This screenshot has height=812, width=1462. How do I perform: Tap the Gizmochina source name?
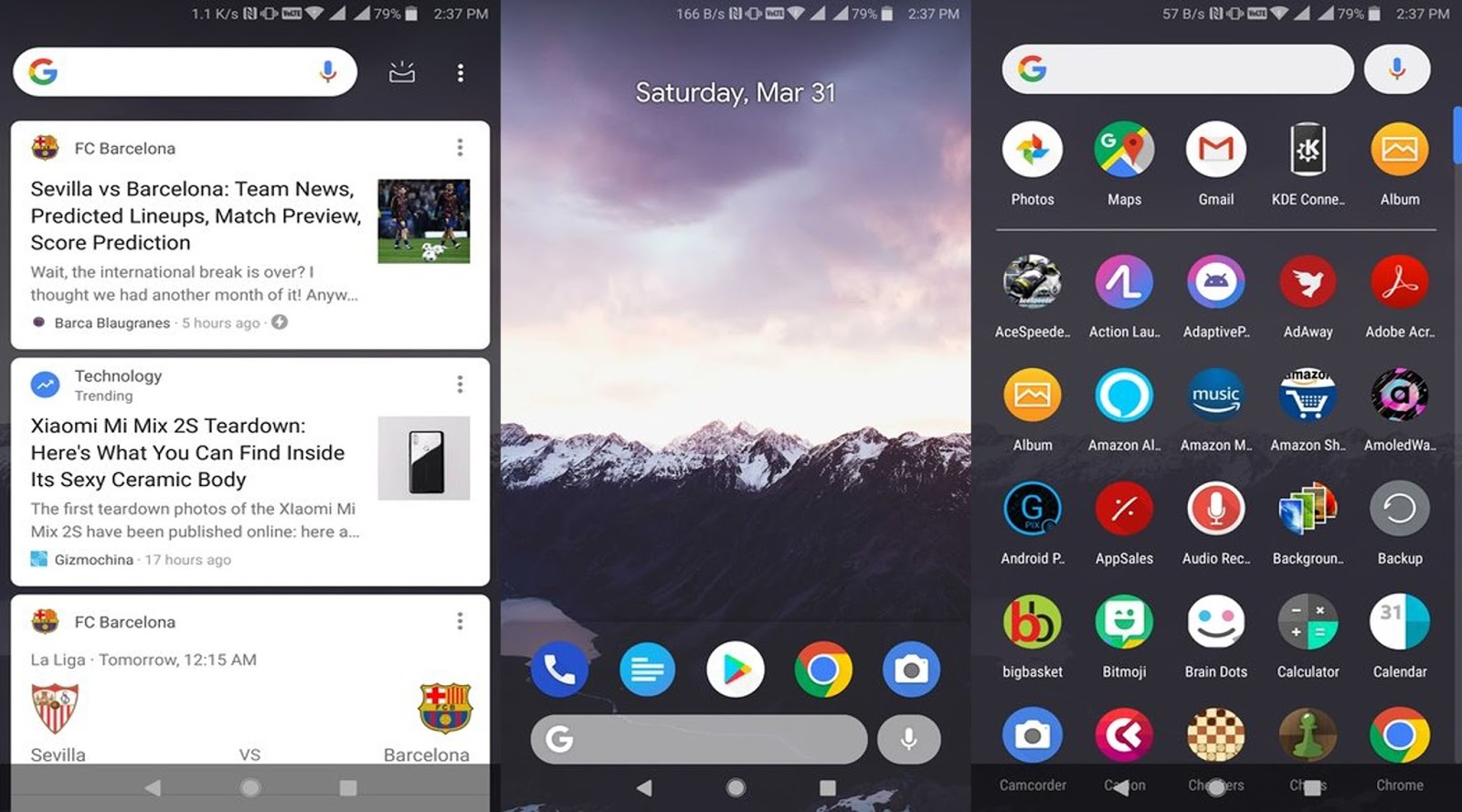click(x=93, y=559)
